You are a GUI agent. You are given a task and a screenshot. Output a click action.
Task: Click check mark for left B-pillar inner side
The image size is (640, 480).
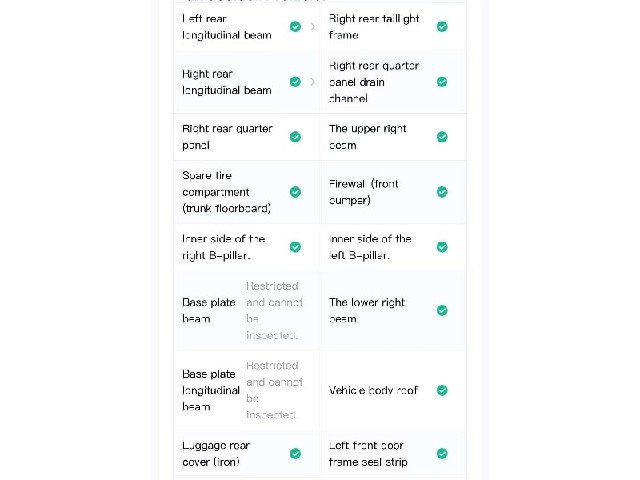pos(442,247)
